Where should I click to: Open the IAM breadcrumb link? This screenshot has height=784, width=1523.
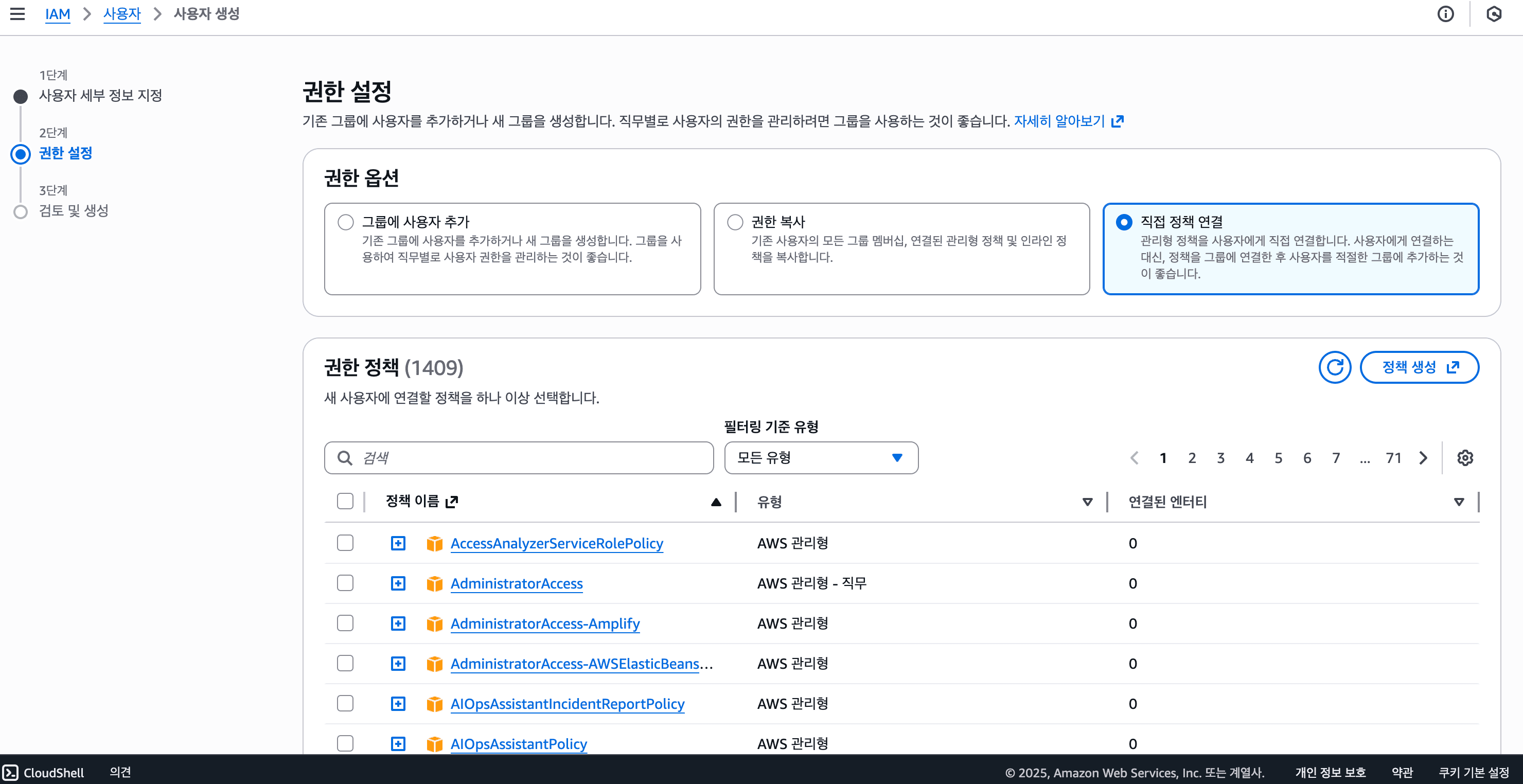(x=57, y=13)
